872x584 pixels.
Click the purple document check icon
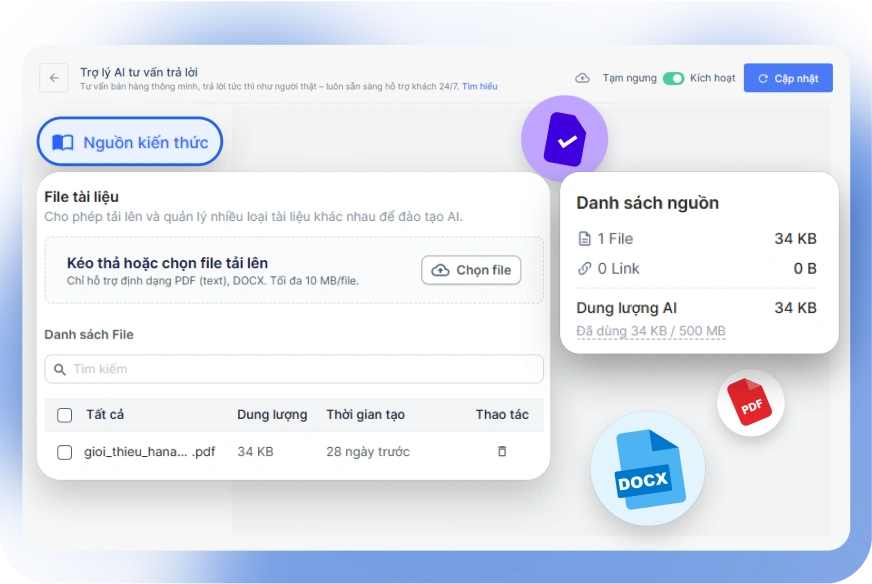click(565, 139)
